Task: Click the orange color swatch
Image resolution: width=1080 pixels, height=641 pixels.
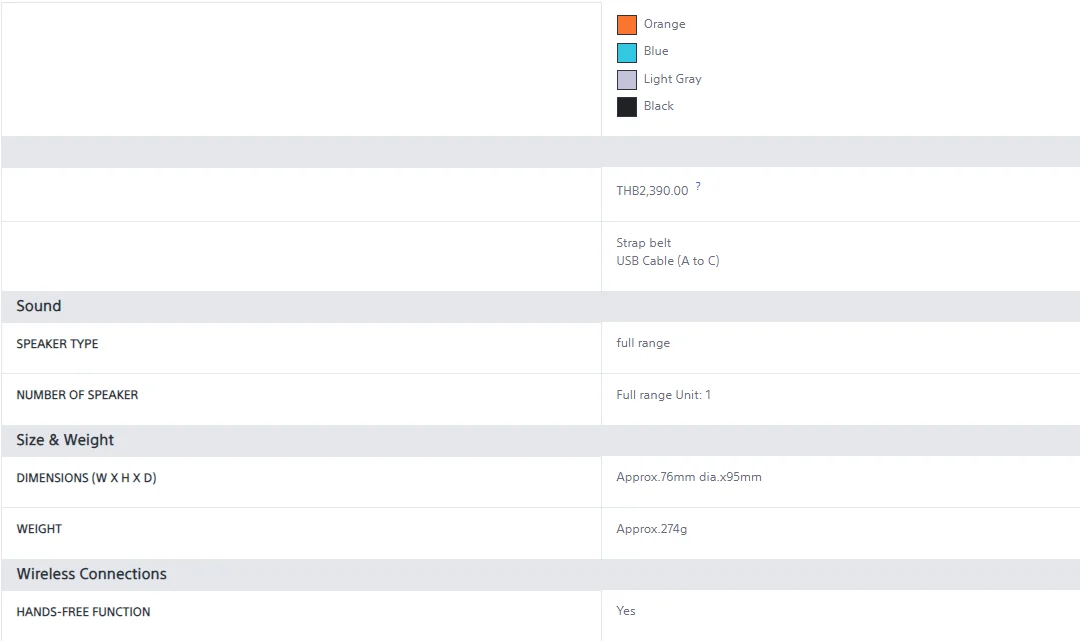Action: tap(627, 25)
